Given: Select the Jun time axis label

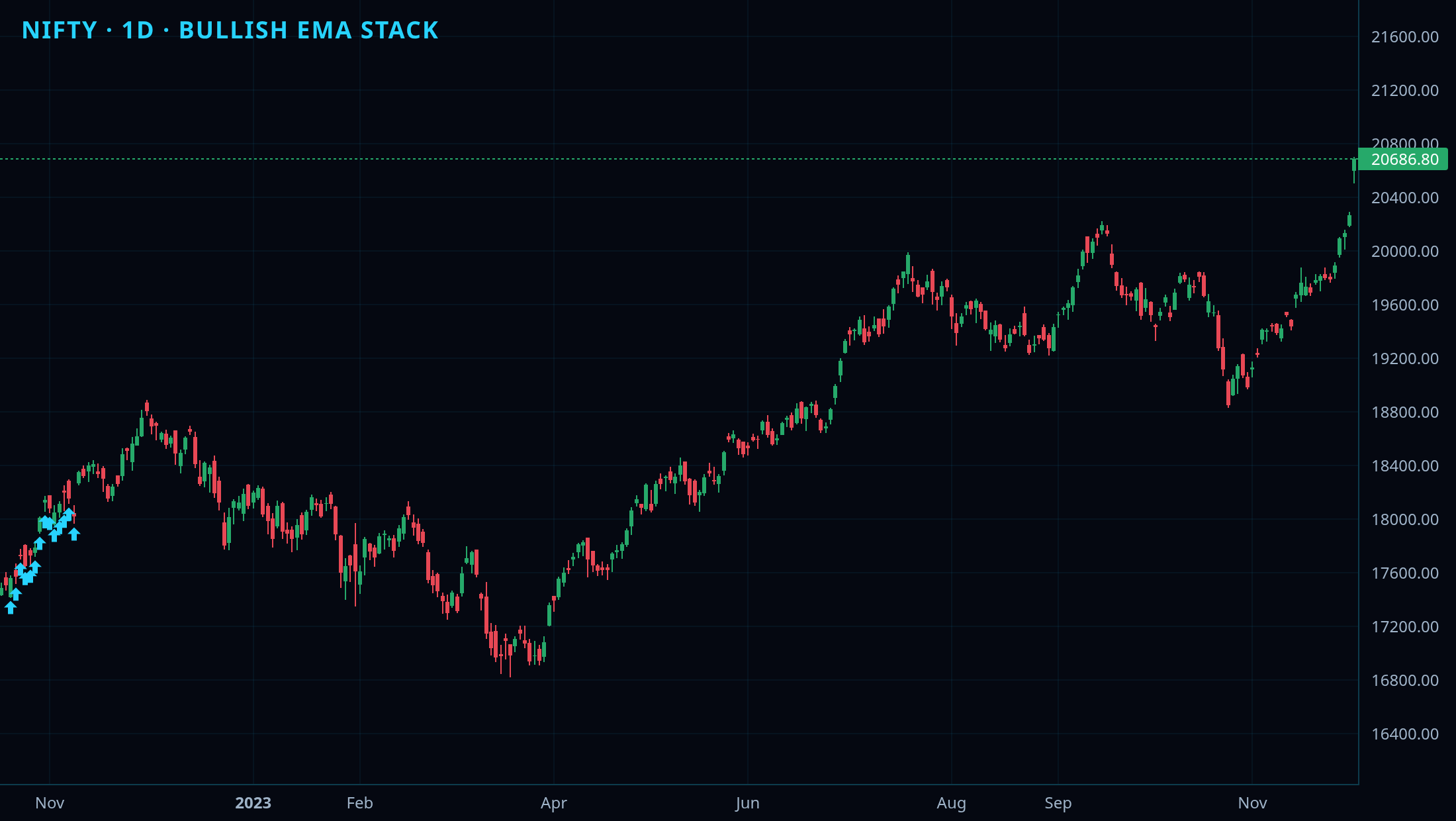Looking at the screenshot, I should 747,802.
